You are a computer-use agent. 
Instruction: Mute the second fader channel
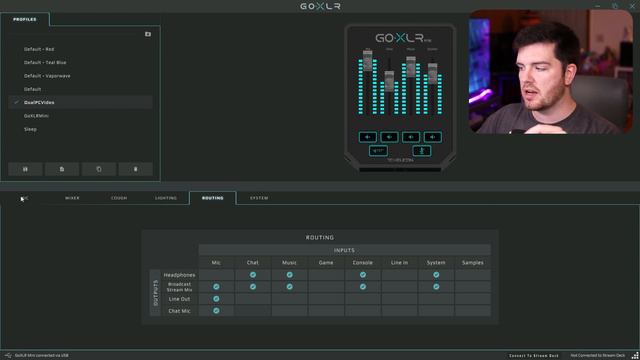click(389, 137)
